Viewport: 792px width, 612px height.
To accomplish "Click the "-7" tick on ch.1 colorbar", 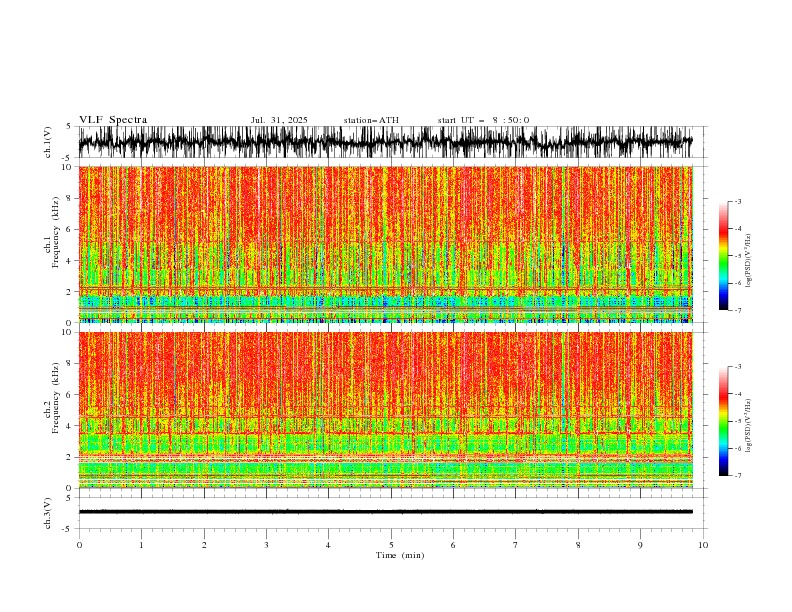I will pos(737,310).
